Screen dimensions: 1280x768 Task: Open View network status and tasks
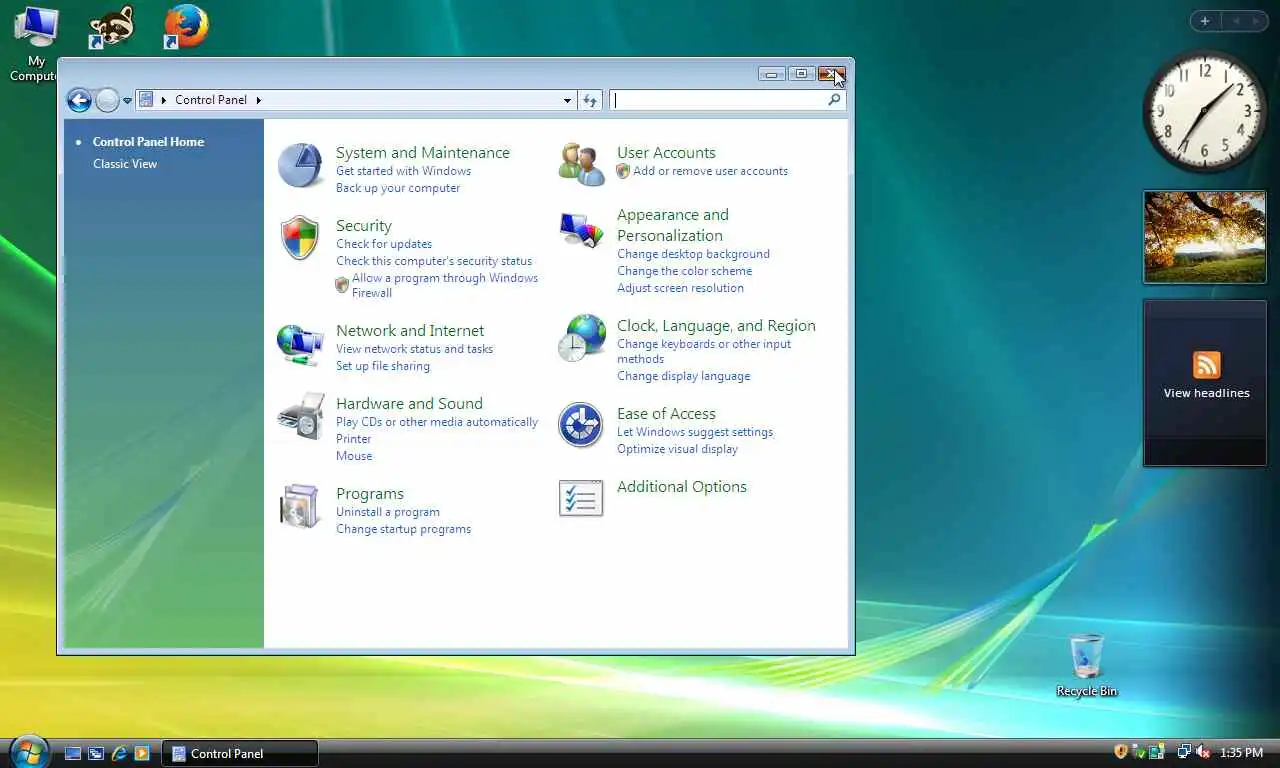click(x=414, y=349)
